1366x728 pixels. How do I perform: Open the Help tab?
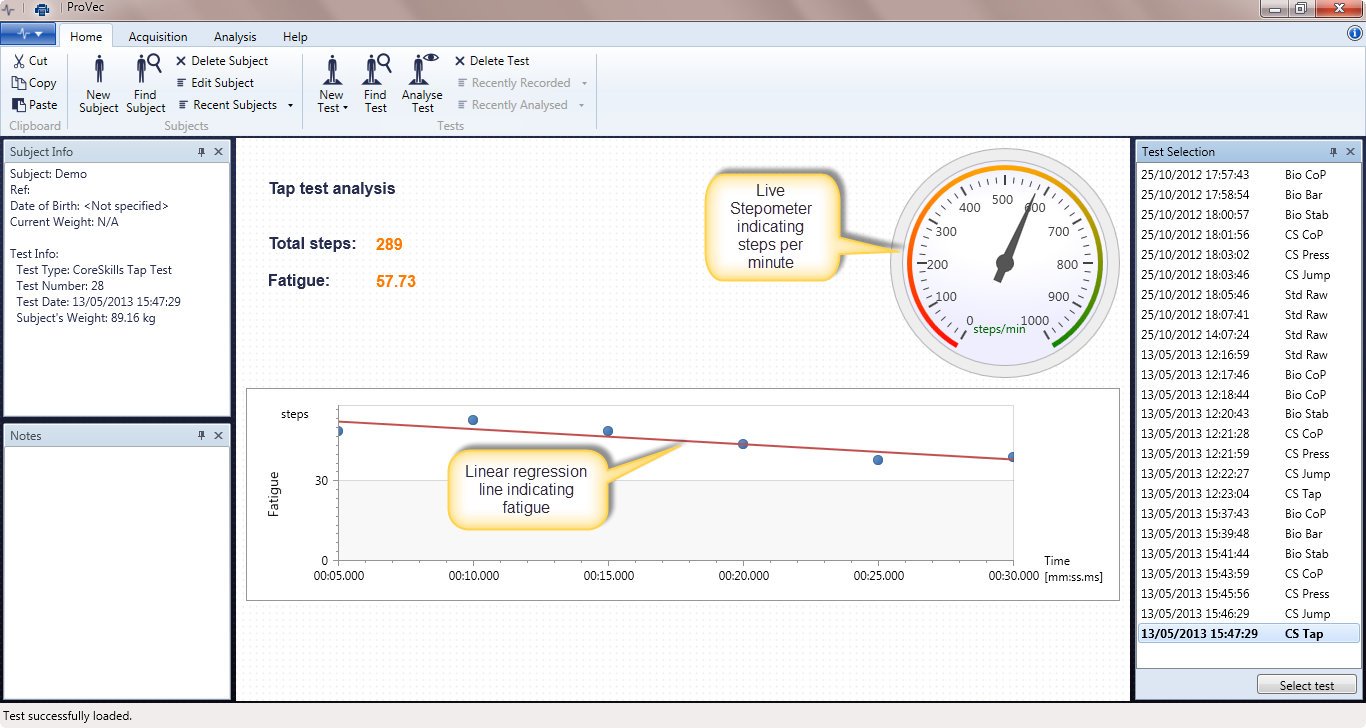[295, 36]
